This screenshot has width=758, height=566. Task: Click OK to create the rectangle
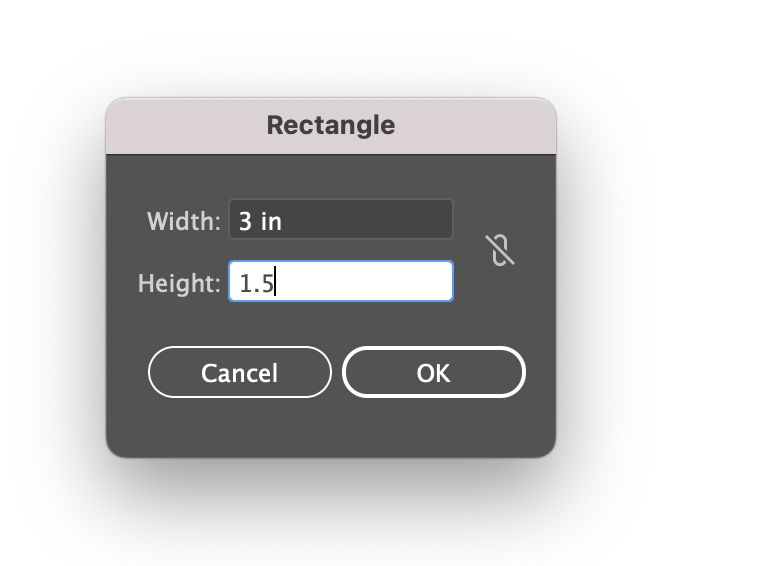pos(434,372)
